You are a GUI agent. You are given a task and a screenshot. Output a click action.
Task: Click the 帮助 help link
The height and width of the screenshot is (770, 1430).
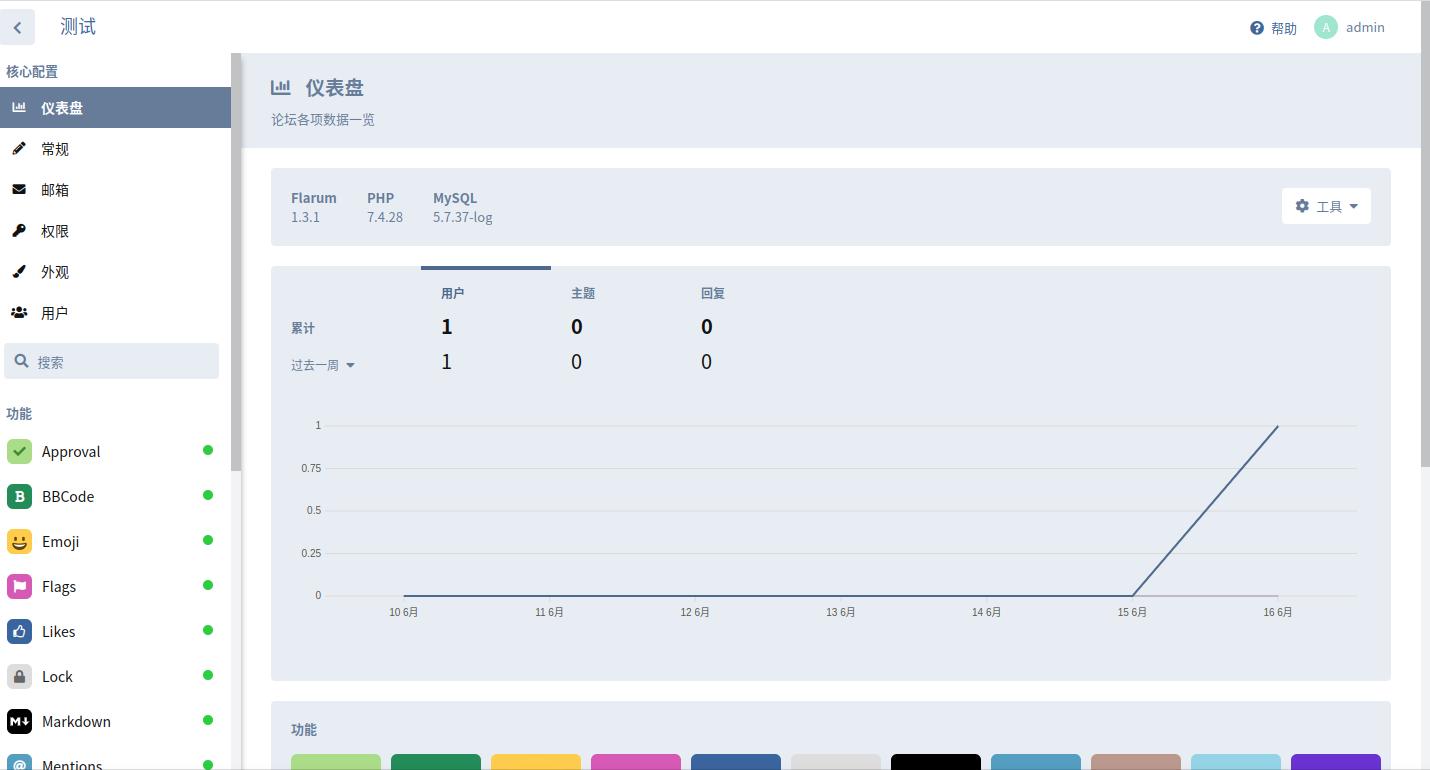pyautogui.click(x=1273, y=28)
